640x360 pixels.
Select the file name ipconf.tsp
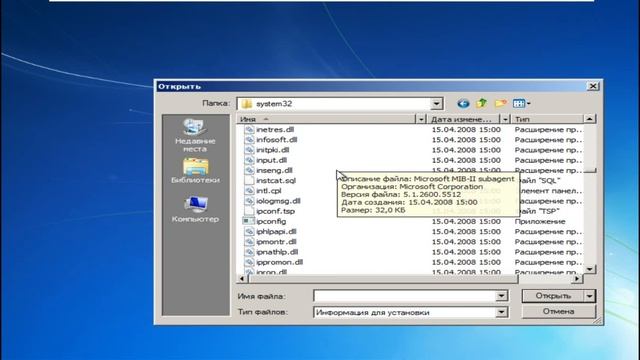(276, 211)
